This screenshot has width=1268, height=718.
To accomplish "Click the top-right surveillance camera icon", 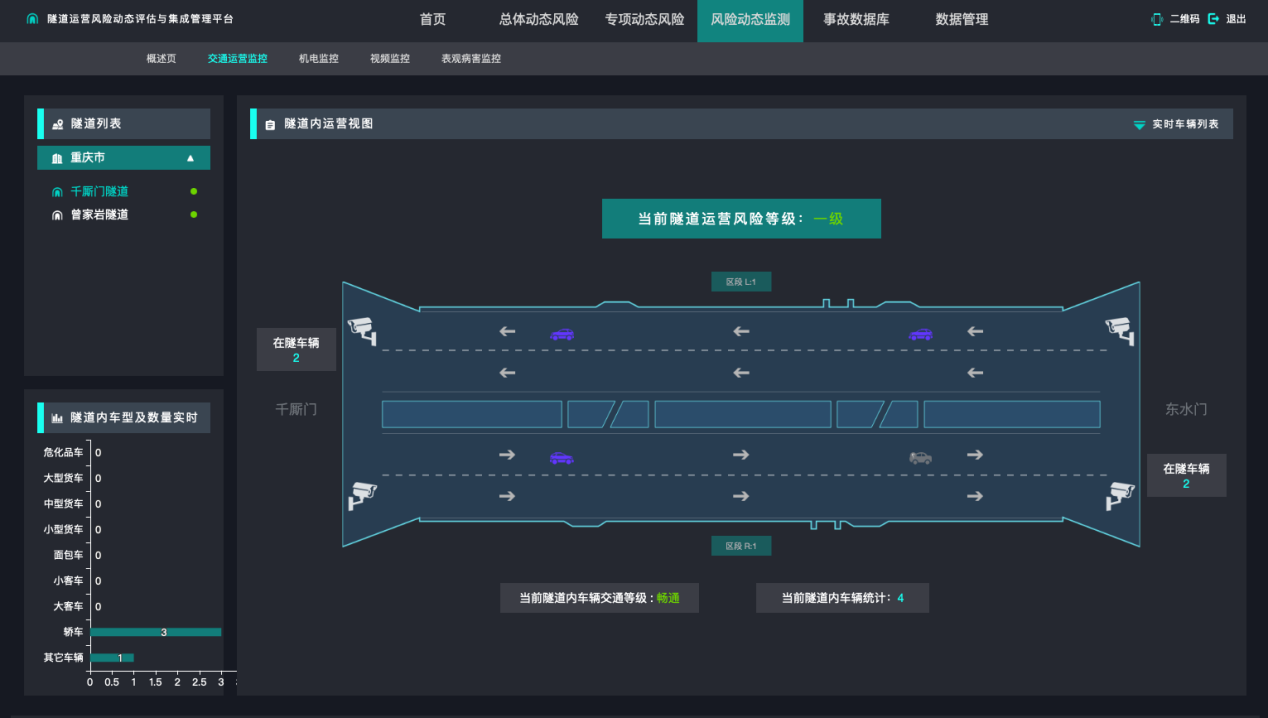I will point(1119,329).
